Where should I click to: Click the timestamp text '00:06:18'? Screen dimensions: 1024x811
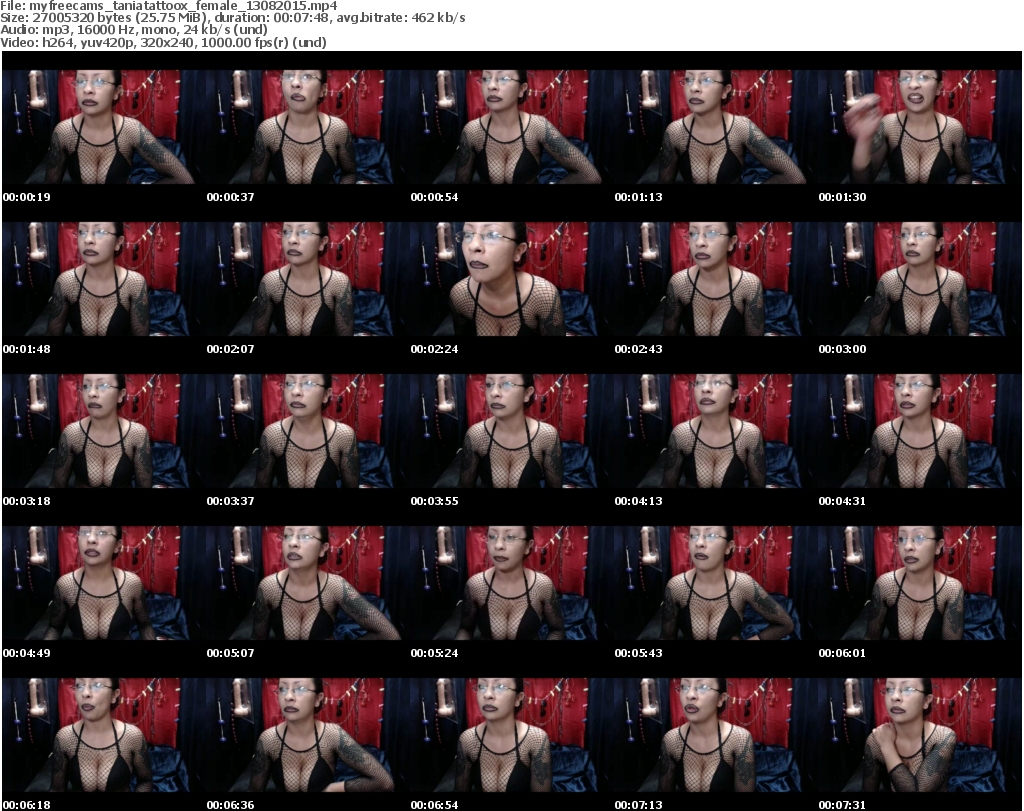(x=27, y=804)
